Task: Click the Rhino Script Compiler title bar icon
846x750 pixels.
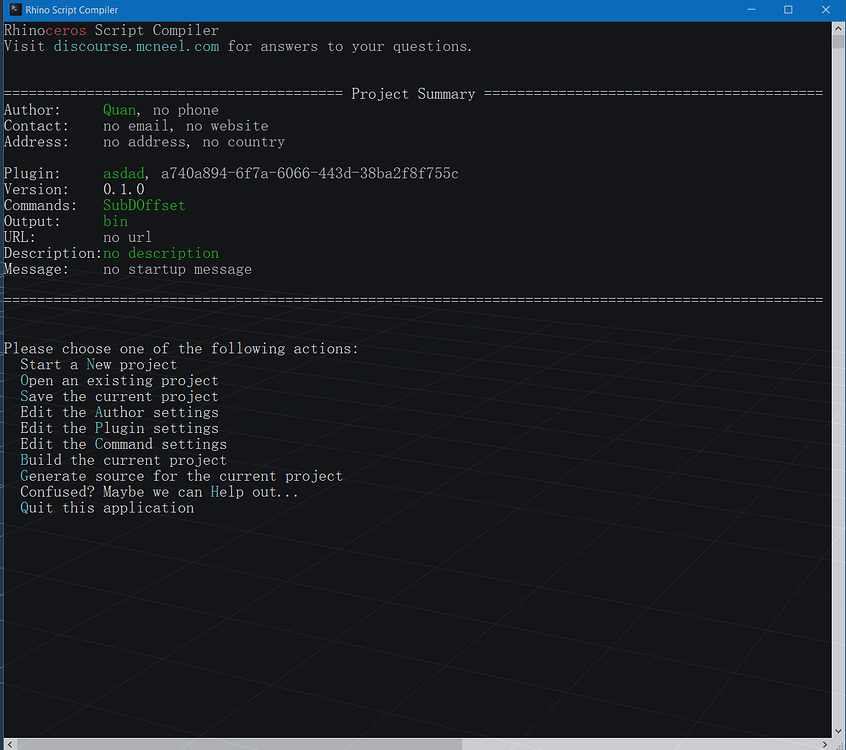Action: click(x=16, y=9)
